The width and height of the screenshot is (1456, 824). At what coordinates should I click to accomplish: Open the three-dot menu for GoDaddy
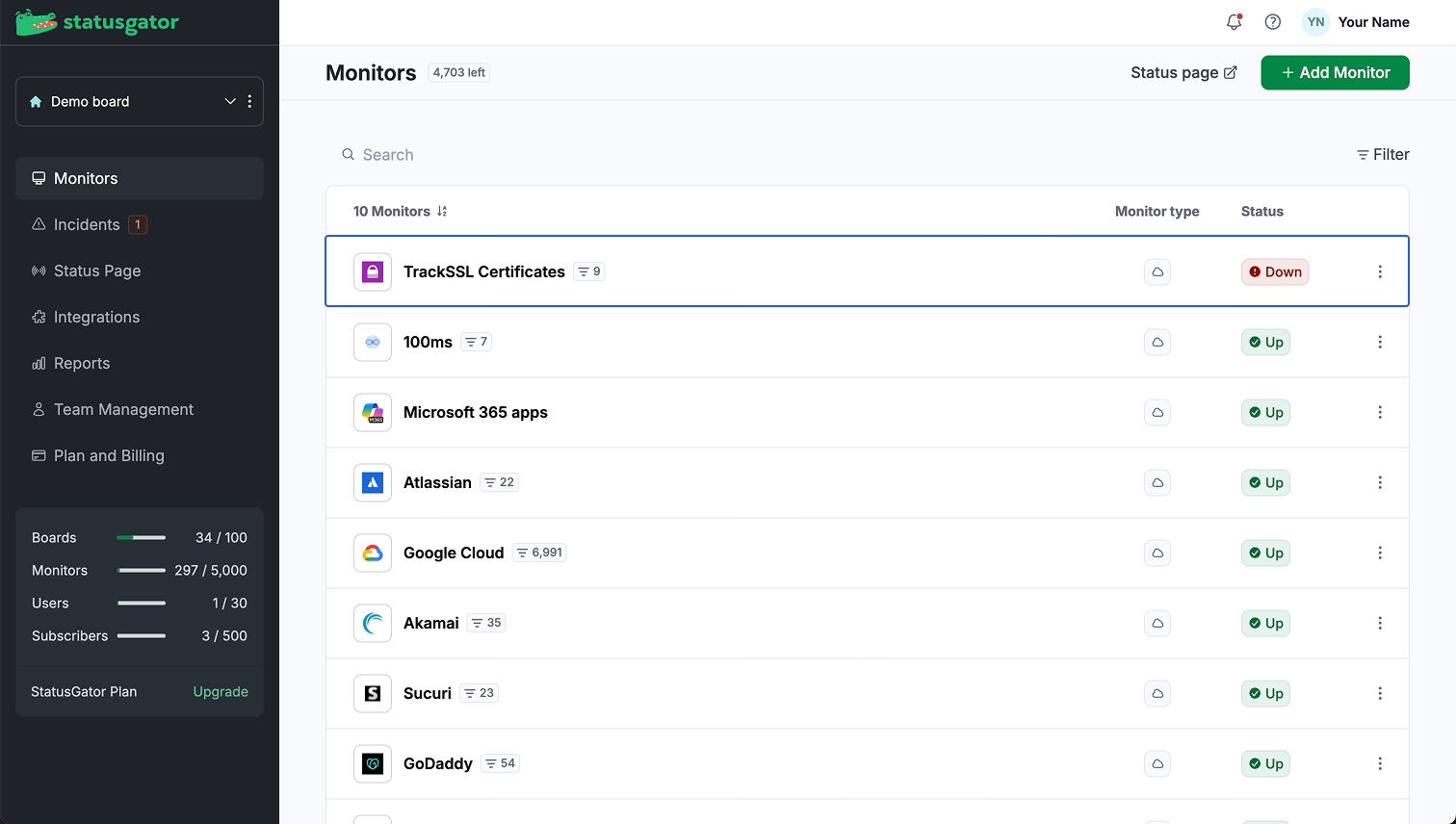pyautogui.click(x=1380, y=763)
